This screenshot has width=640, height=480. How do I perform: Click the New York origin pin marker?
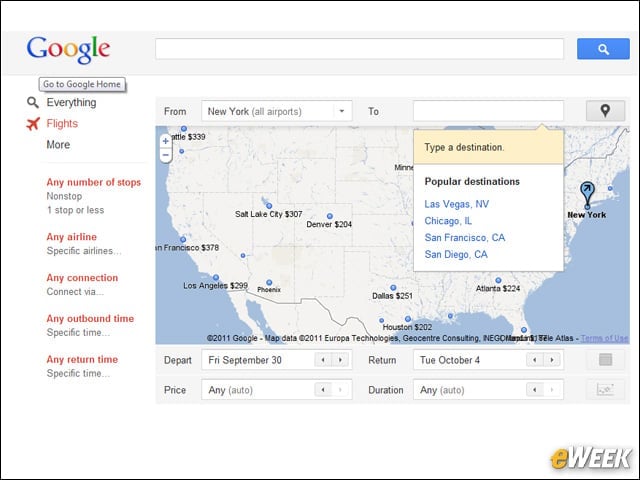click(587, 194)
